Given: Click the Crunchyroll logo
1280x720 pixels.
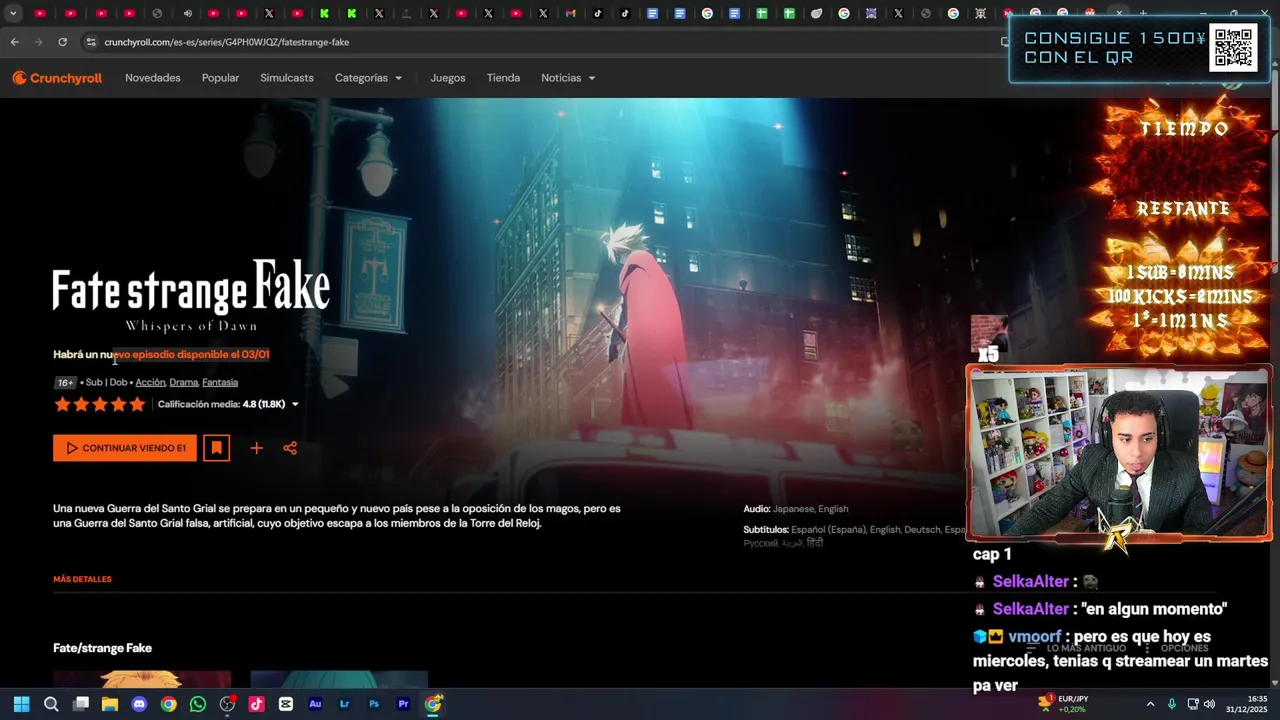Looking at the screenshot, I should 57,78.
